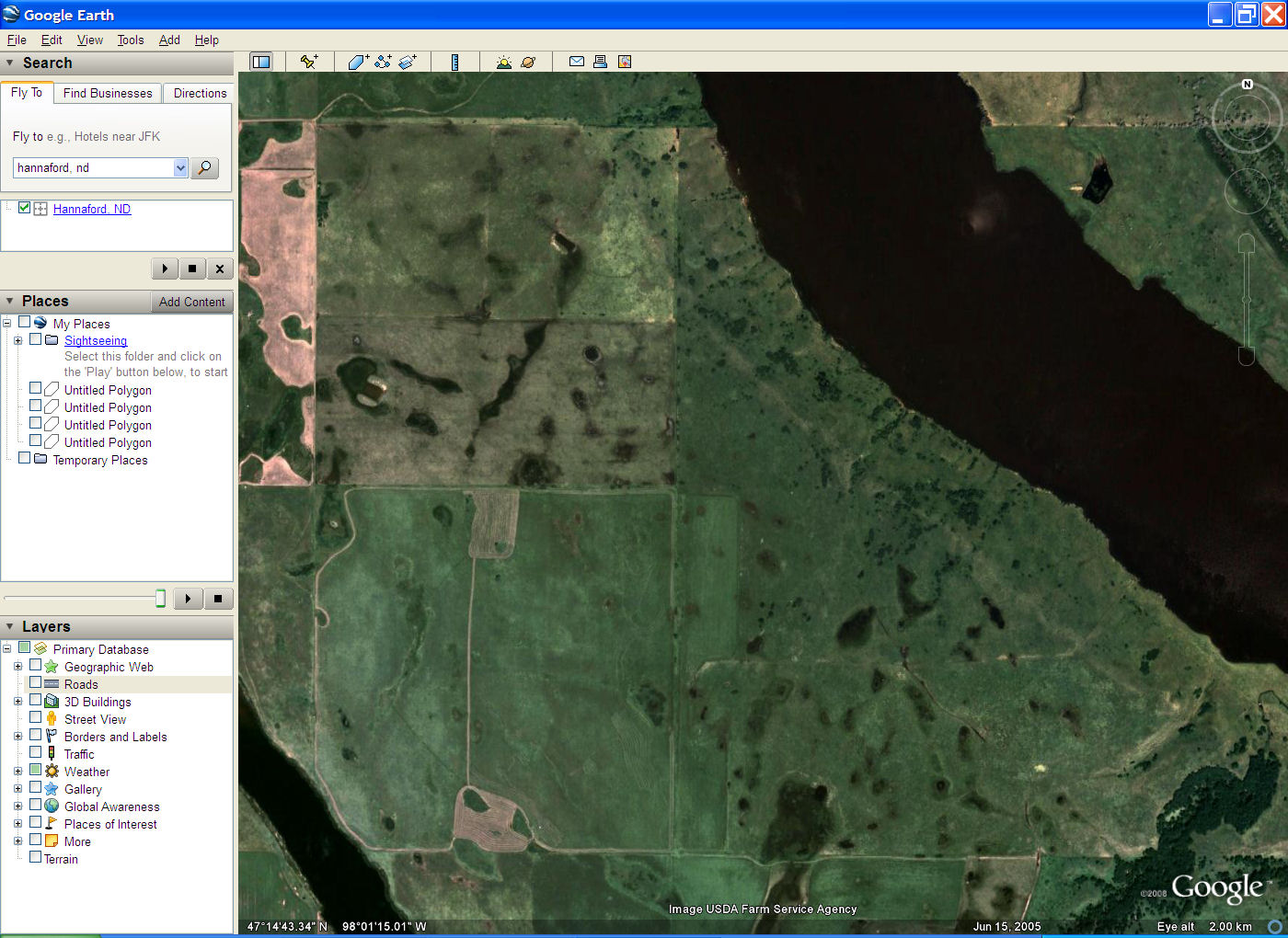Stop the search results tour
Viewport: 1288px width, 938px height.
pyautogui.click(x=192, y=269)
